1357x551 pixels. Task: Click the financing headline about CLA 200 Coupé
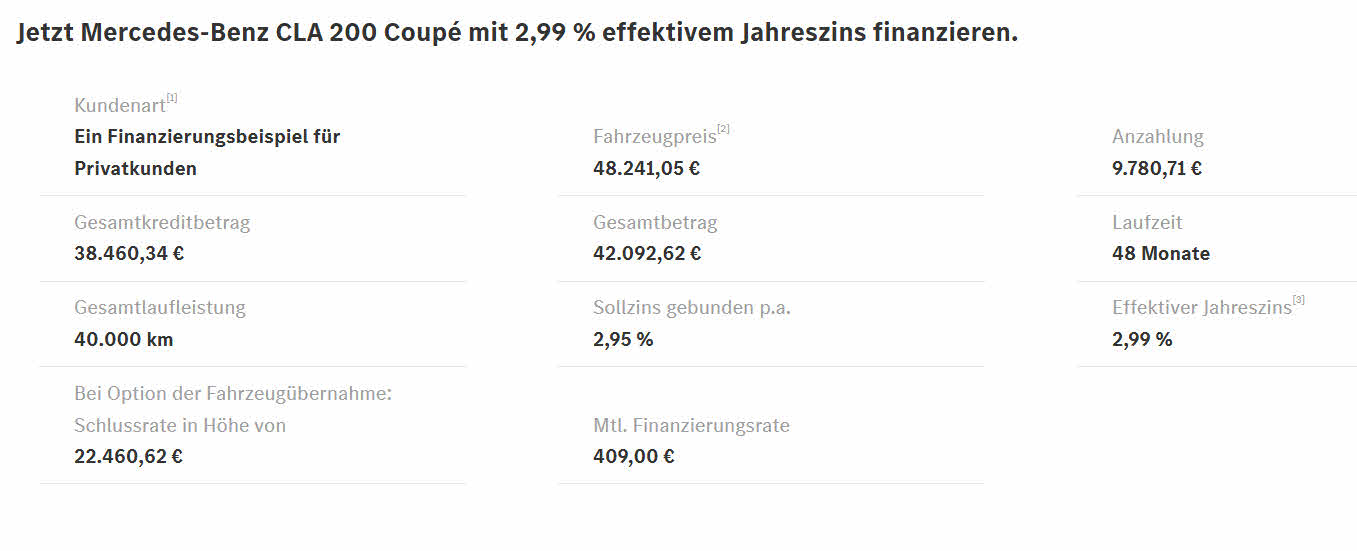(x=518, y=33)
